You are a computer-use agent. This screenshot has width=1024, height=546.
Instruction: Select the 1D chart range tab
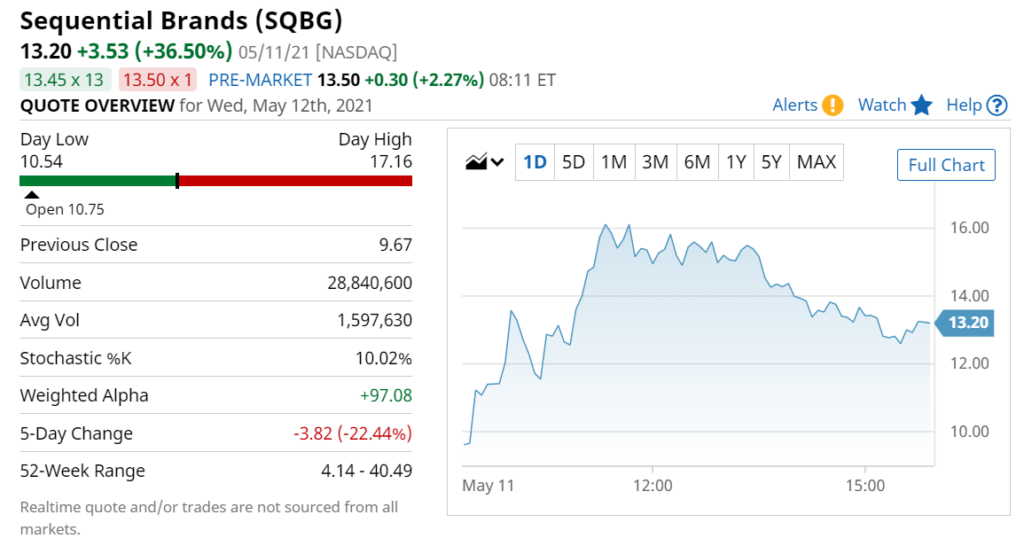pos(535,162)
